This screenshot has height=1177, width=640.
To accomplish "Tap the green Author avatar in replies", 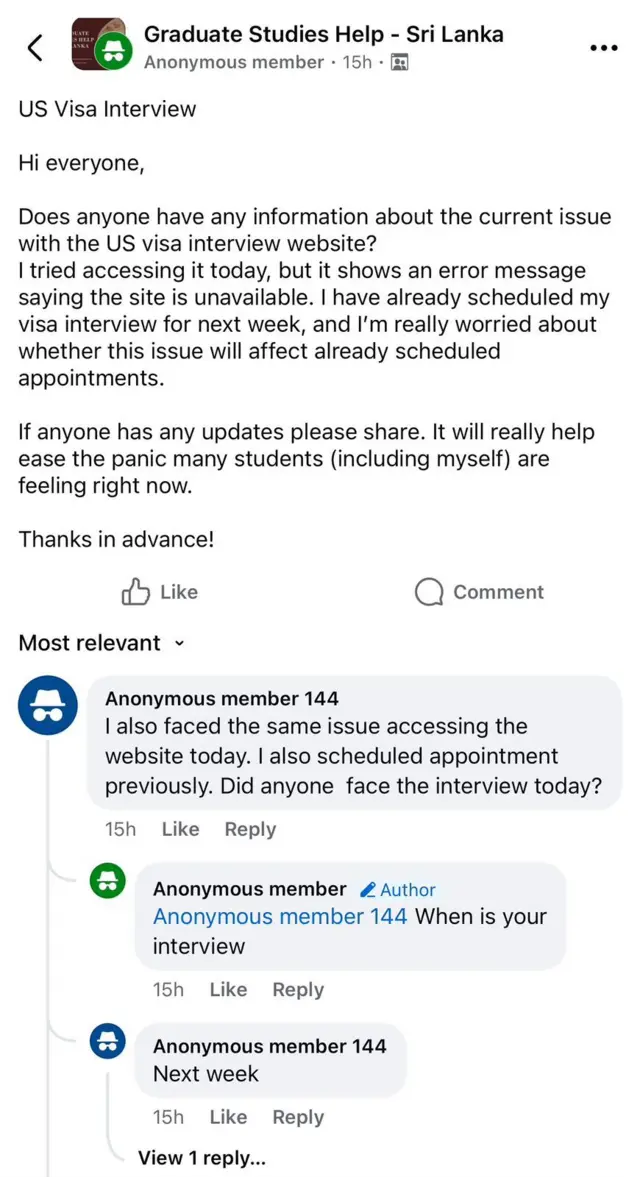I will coord(108,882).
